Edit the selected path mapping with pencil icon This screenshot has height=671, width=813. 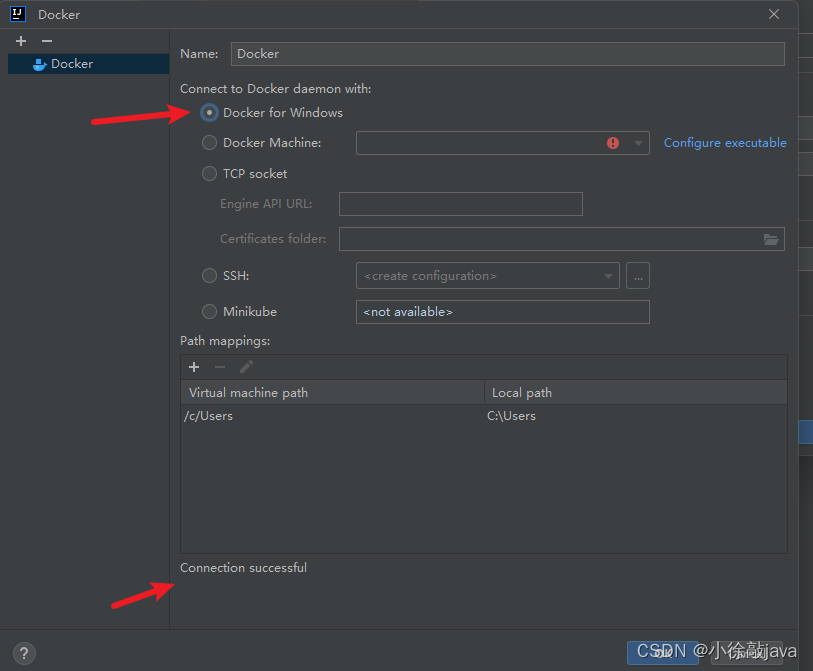(x=246, y=367)
